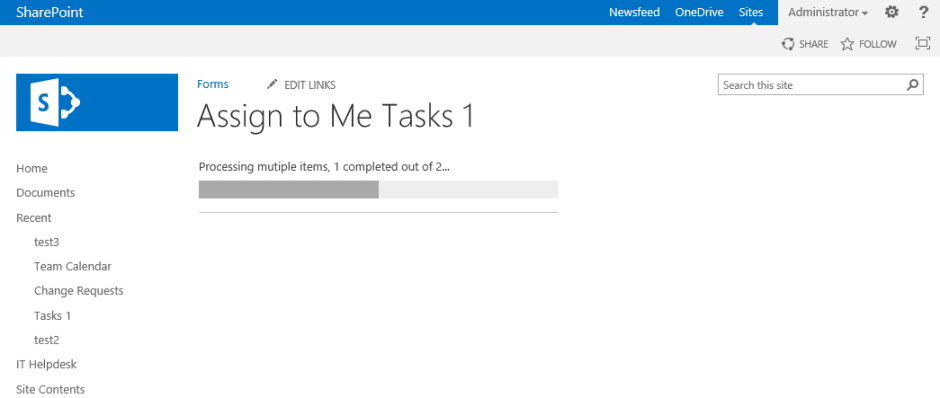
Task: Click in the Search this site box
Action: 812,85
